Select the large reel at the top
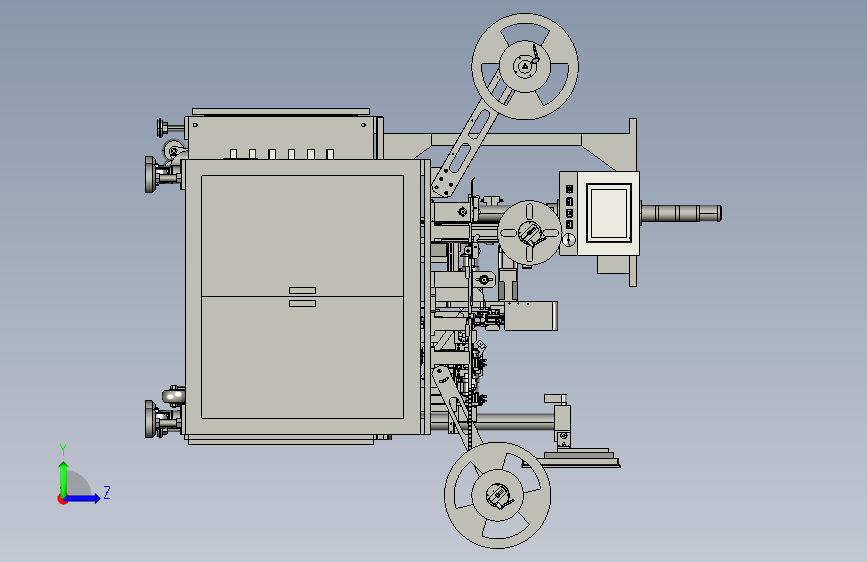Viewport: 867px width, 562px height. [525, 66]
